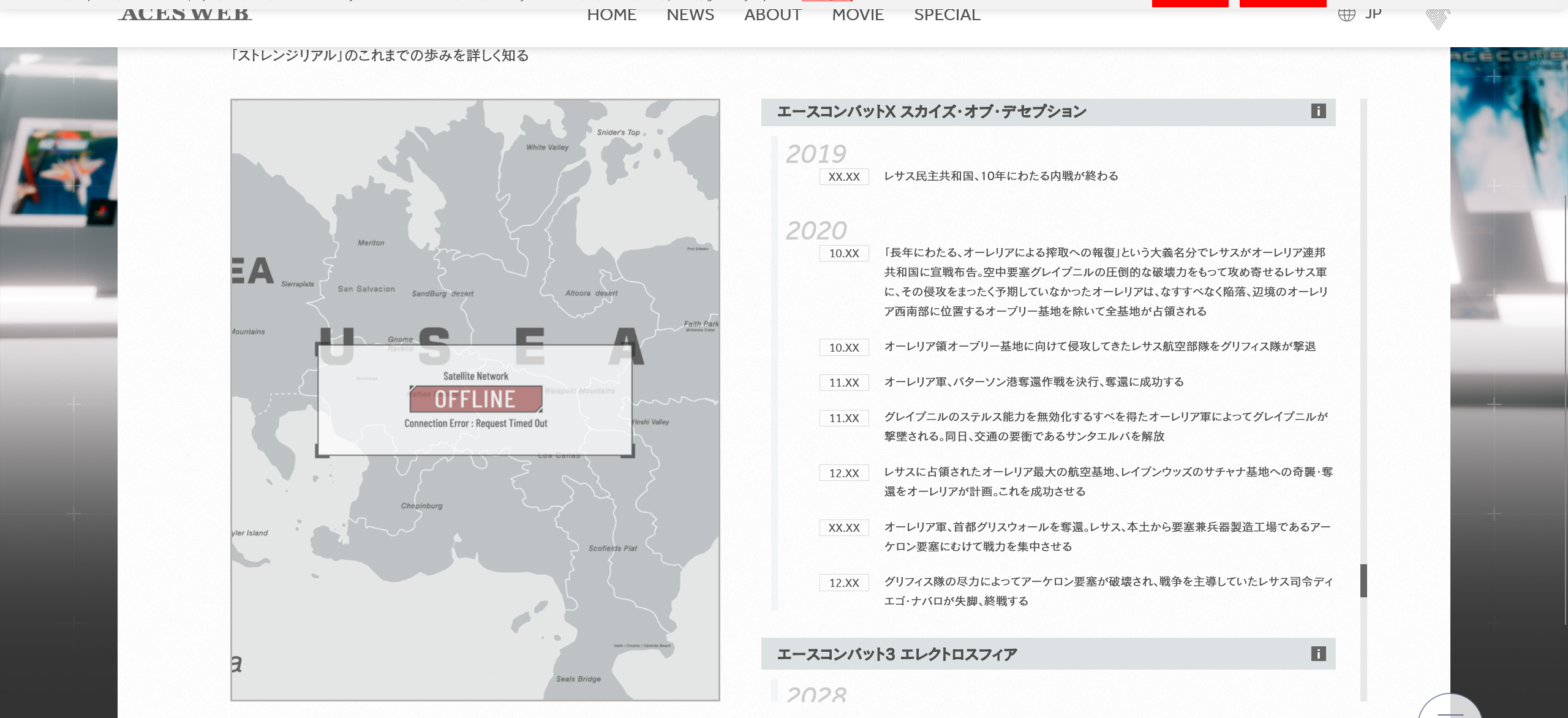
Task: Click the 12.XX date tag for アーケロン要塞 entry
Action: [x=844, y=583]
